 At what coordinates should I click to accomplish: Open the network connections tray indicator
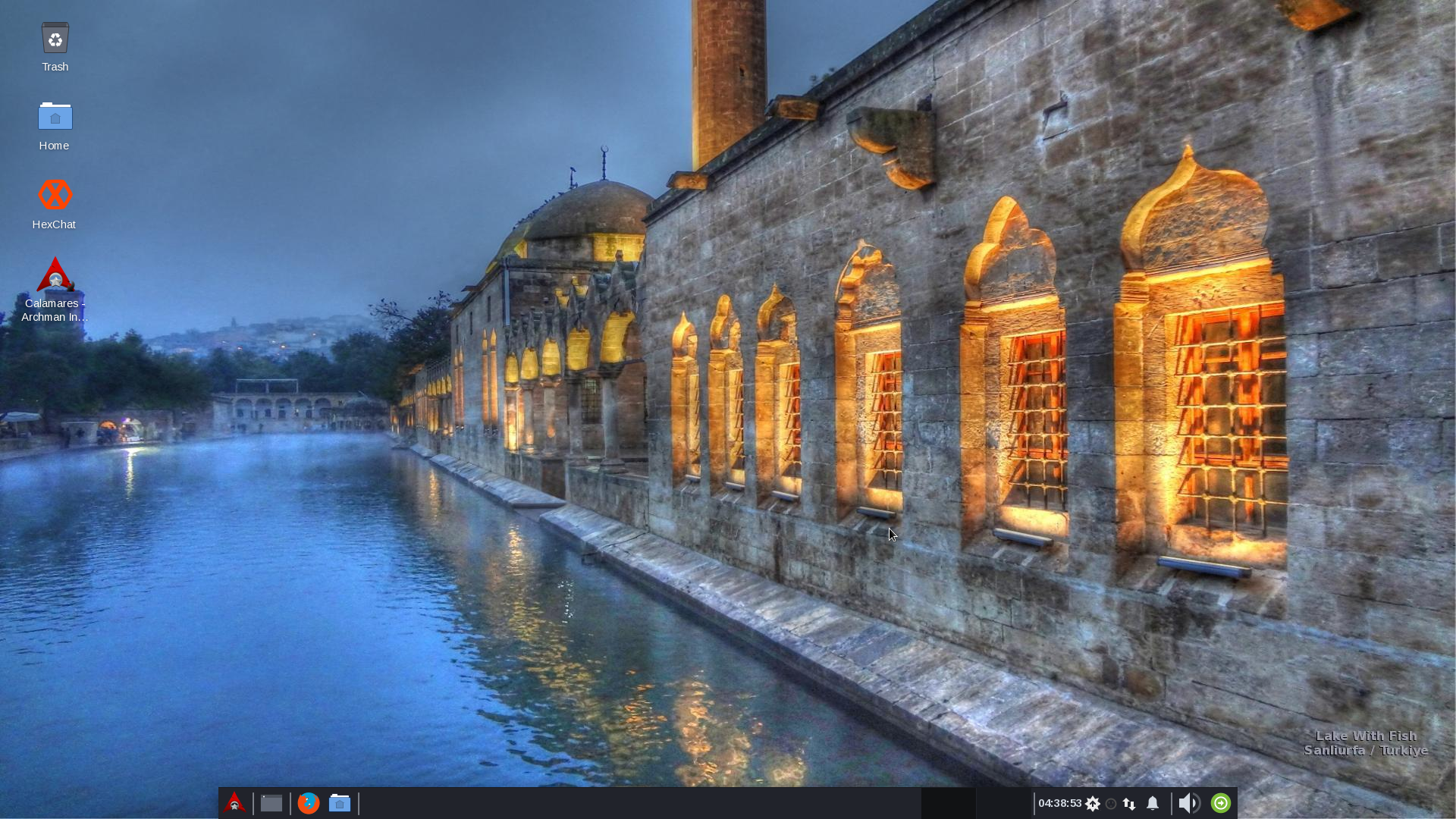[x=1129, y=804]
